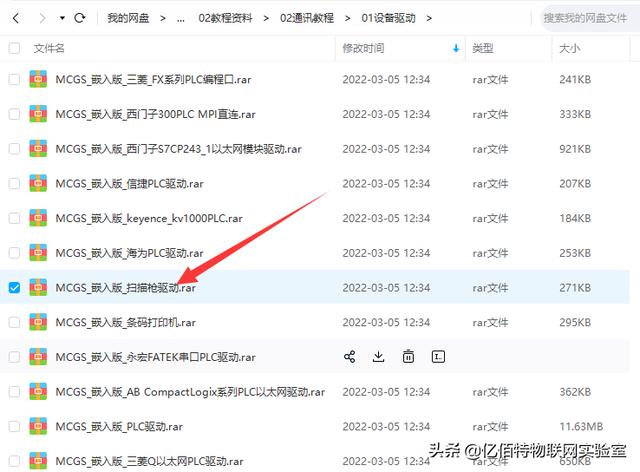Check the box for 条码打印机.rar

(x=14, y=322)
